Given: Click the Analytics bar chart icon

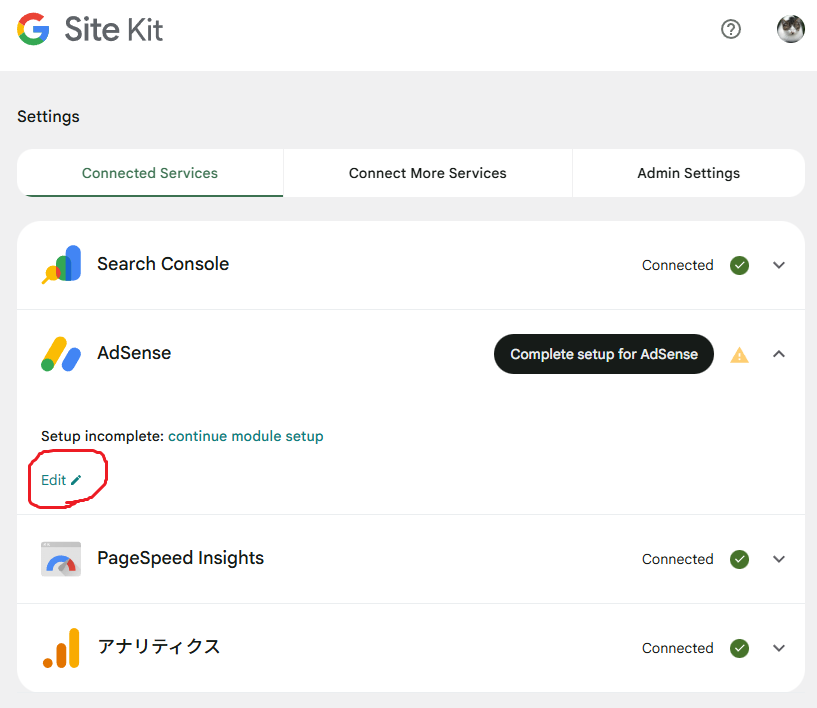Looking at the screenshot, I should [61, 648].
